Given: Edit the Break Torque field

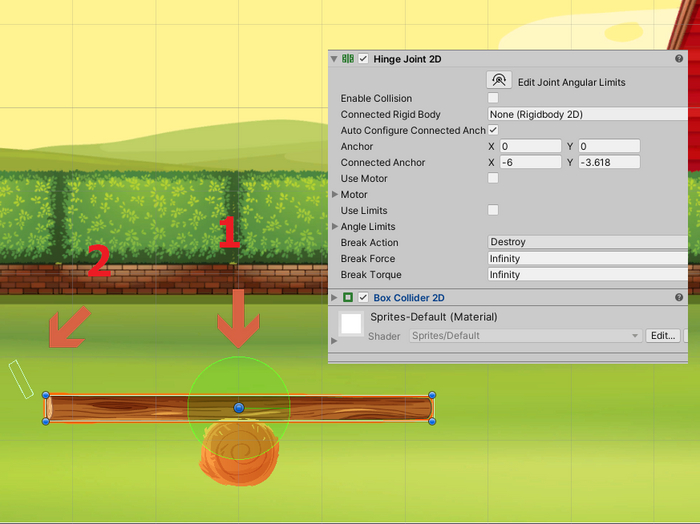Looking at the screenshot, I should (x=588, y=274).
